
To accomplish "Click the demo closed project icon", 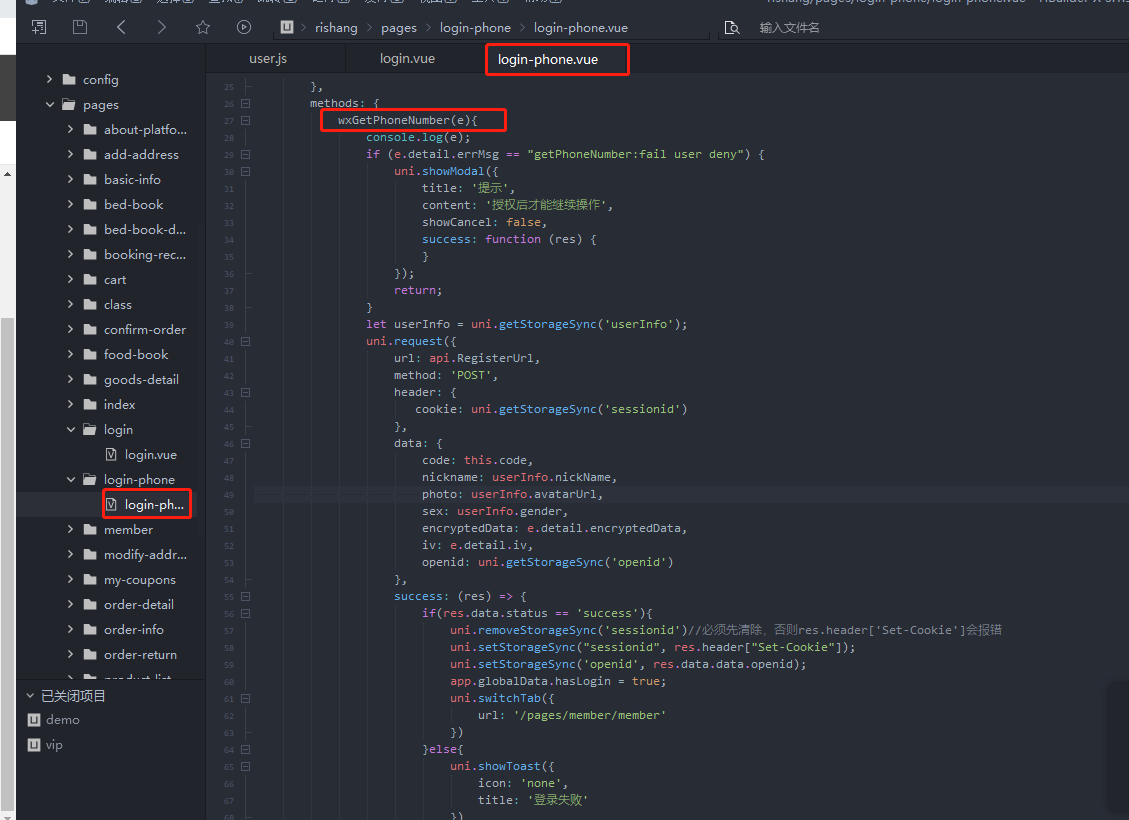I will coord(34,720).
